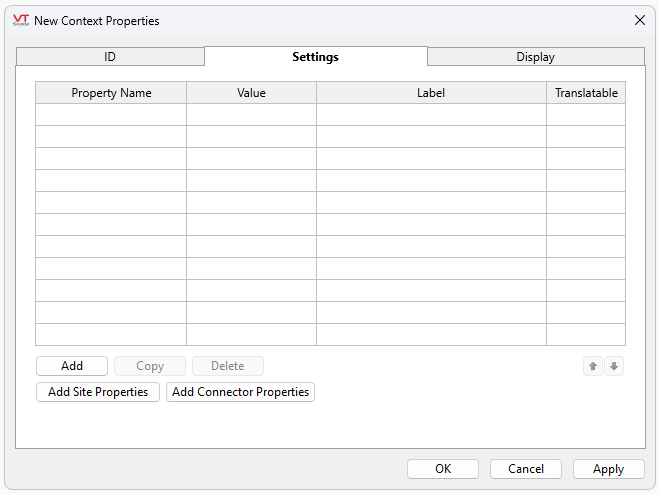Click the Label column header

pyautogui.click(x=431, y=92)
